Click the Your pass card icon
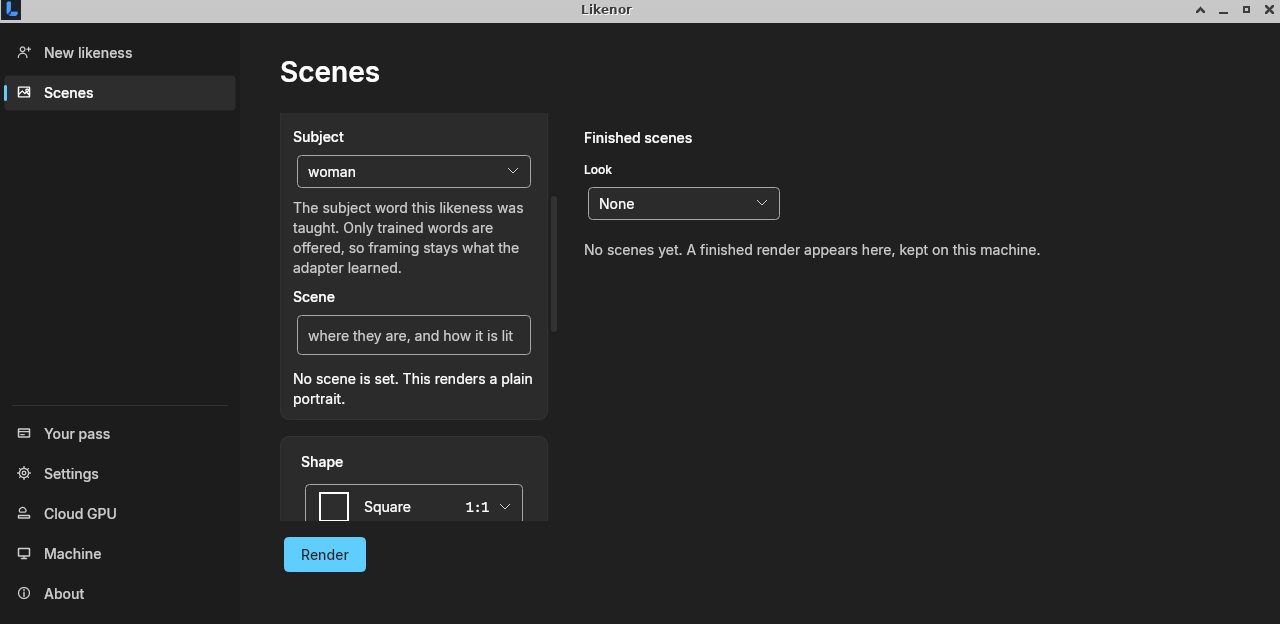Viewport: 1280px width, 624px height. 24,433
